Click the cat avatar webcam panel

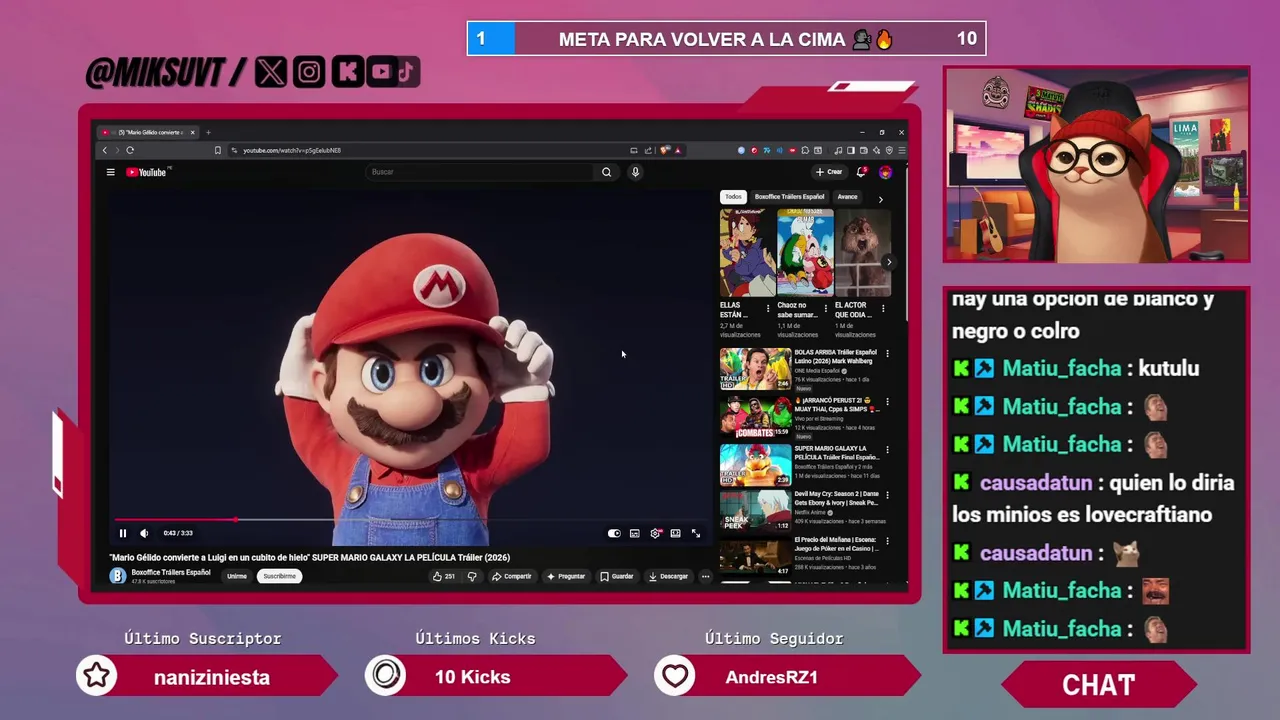pos(1097,164)
